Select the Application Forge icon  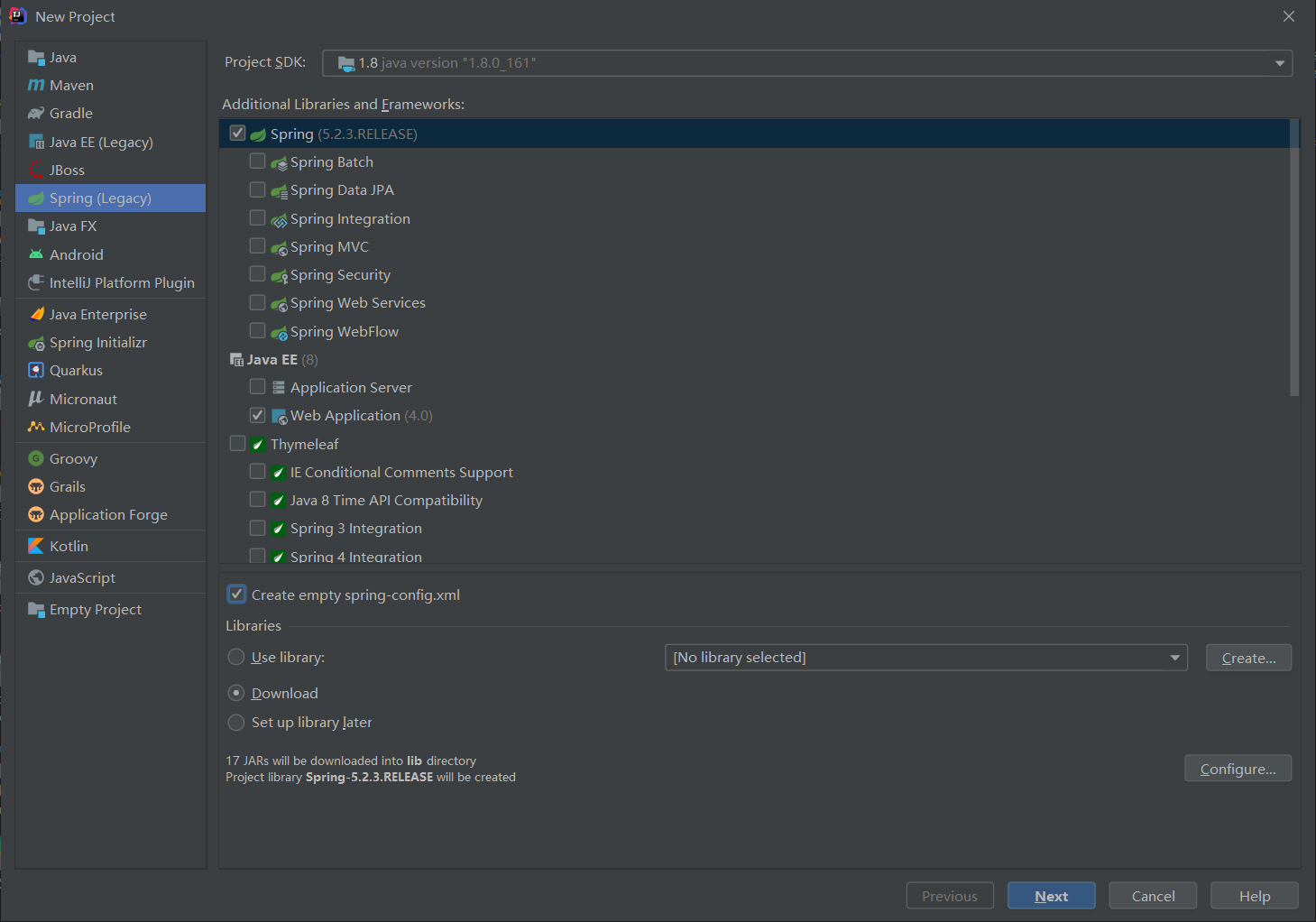coord(36,514)
